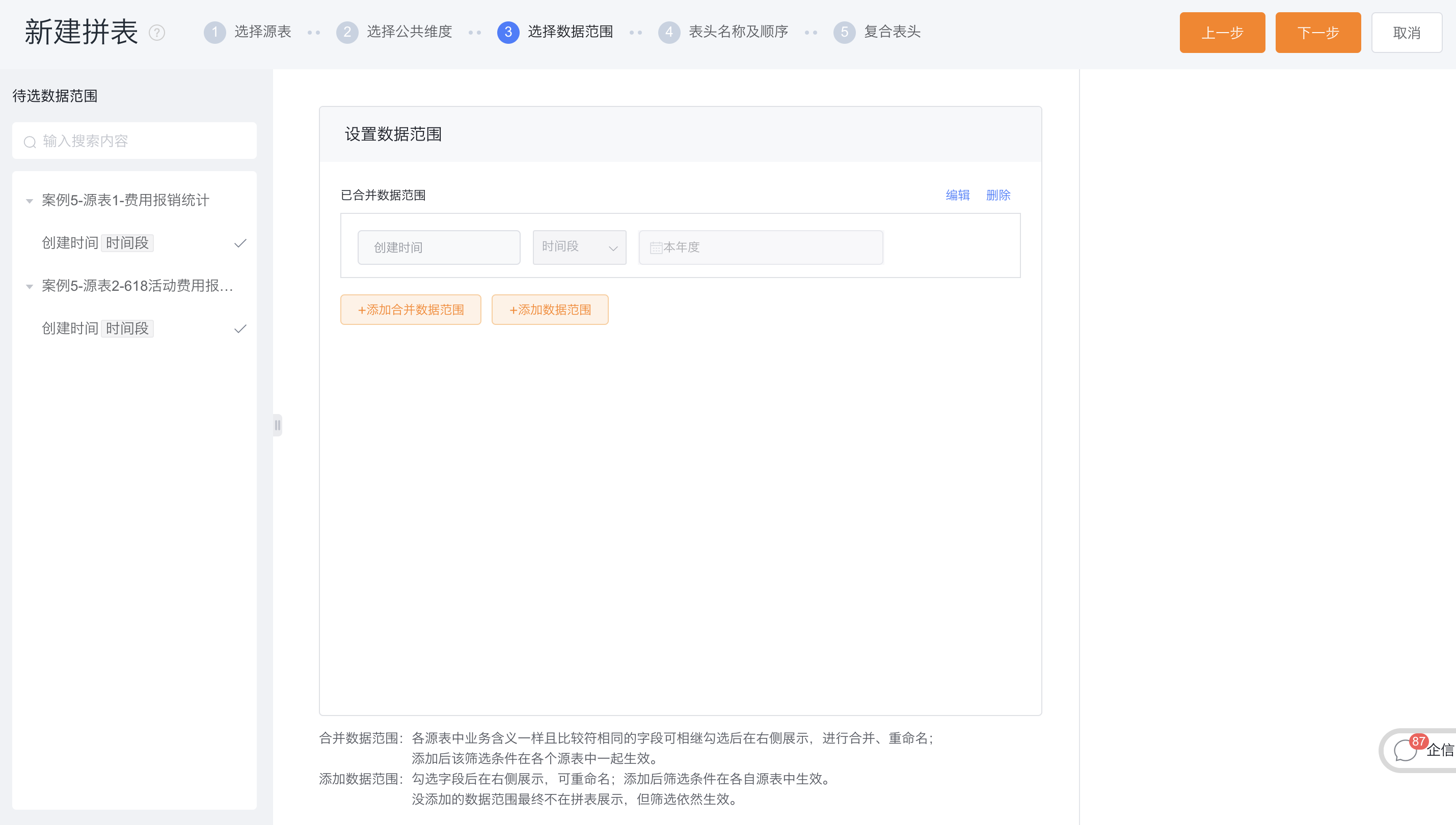Go to step 选择公共维度
The image size is (1456, 825).
tap(409, 32)
